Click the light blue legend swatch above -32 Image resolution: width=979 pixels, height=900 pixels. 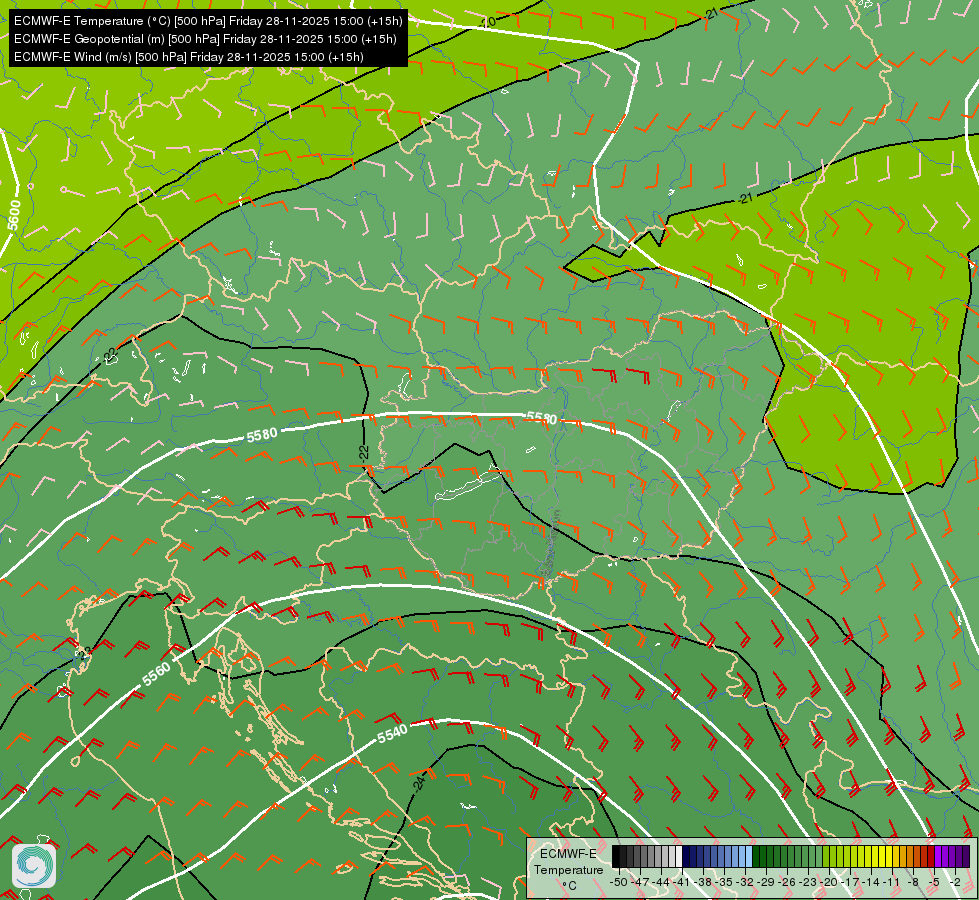(x=749, y=856)
